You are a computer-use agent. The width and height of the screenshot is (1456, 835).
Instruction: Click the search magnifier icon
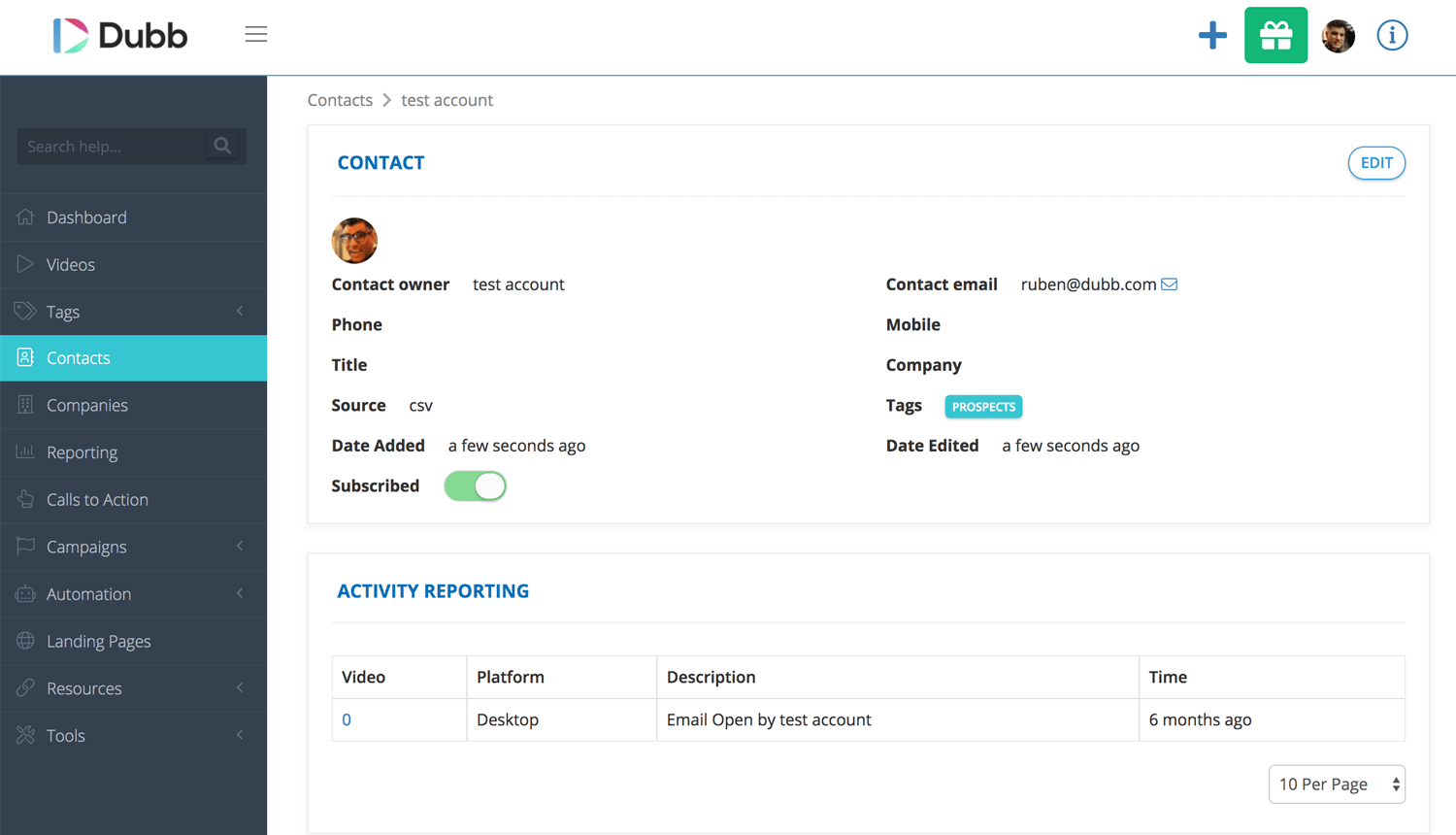pos(222,146)
